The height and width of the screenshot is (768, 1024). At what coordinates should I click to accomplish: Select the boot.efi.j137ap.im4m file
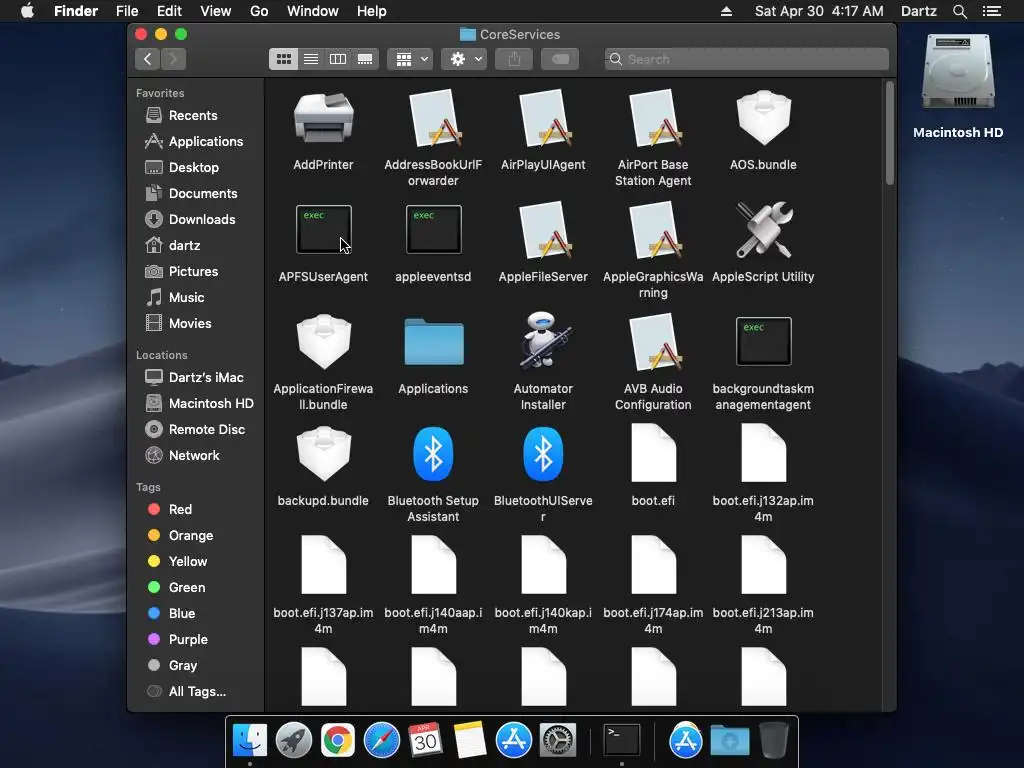[323, 565]
